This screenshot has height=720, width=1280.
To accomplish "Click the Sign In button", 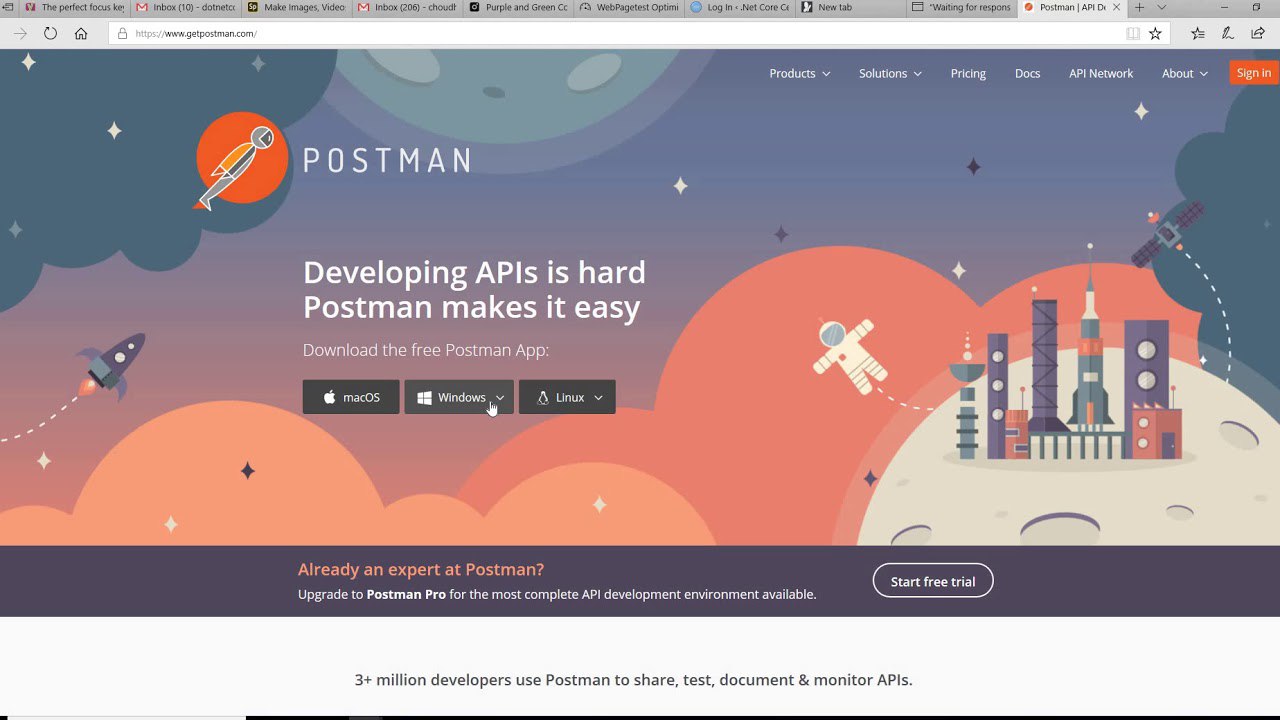I will (1254, 73).
